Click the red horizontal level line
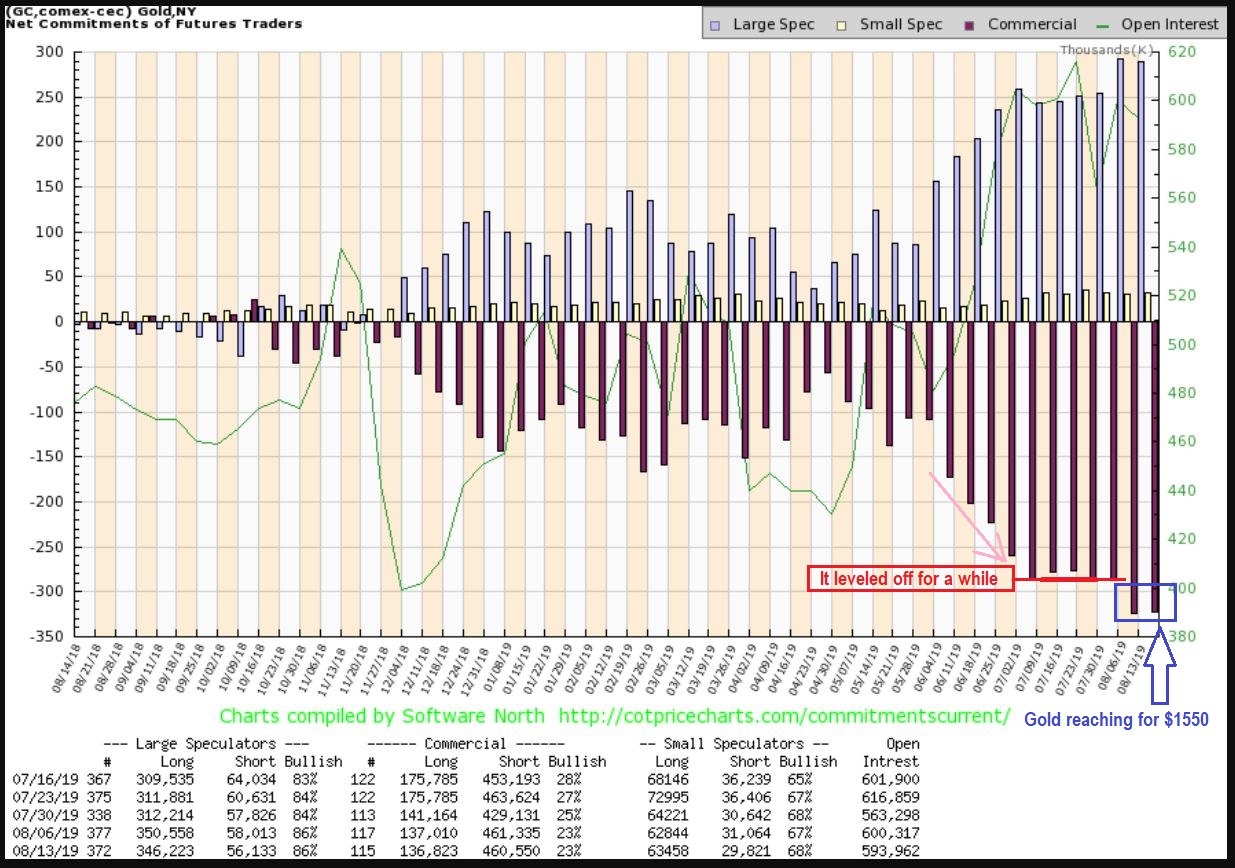This screenshot has height=868, width=1235. pyautogui.click(x=1070, y=578)
